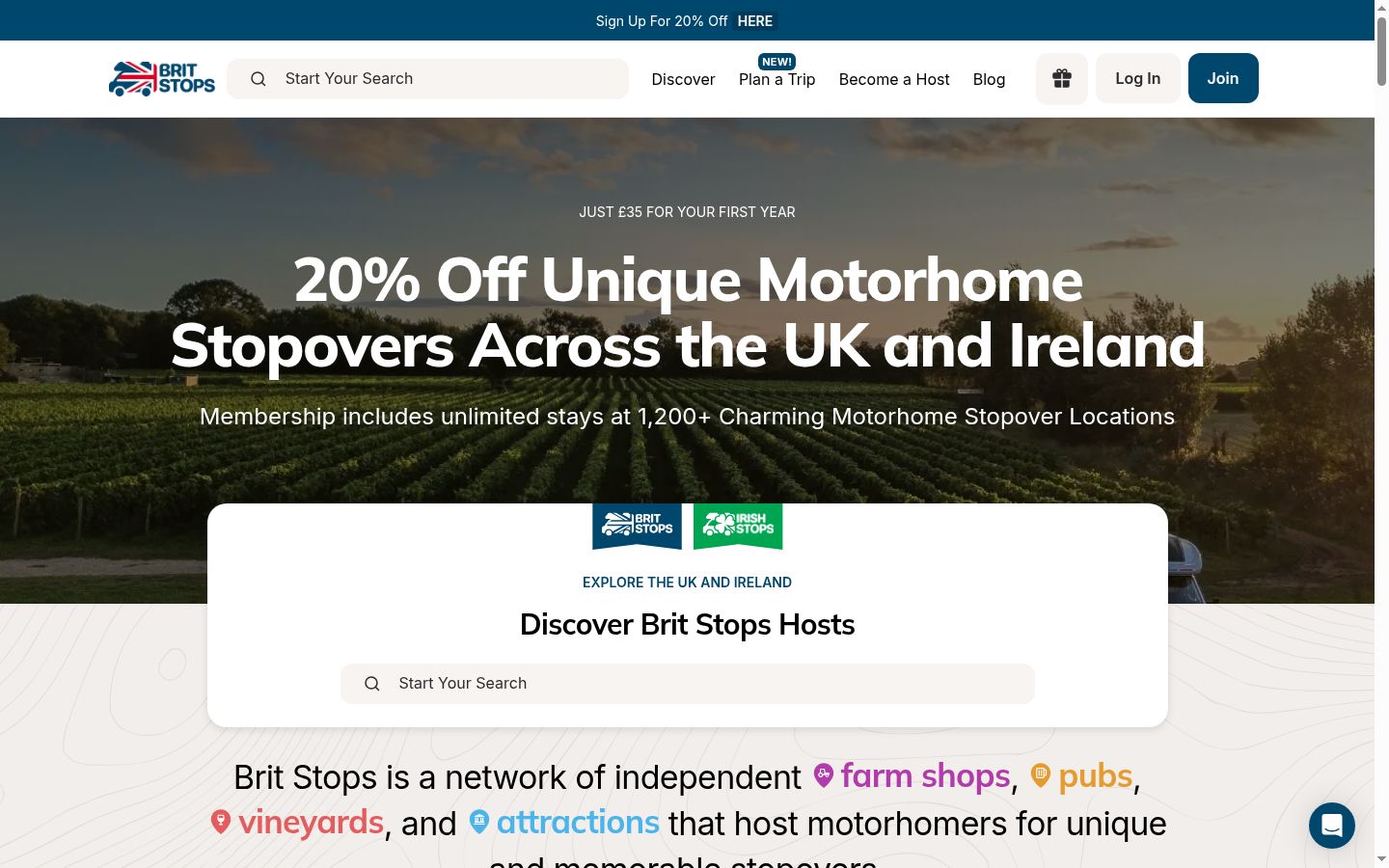This screenshot has height=868, width=1389.
Task: Open the Discover menu
Action: 683,79
